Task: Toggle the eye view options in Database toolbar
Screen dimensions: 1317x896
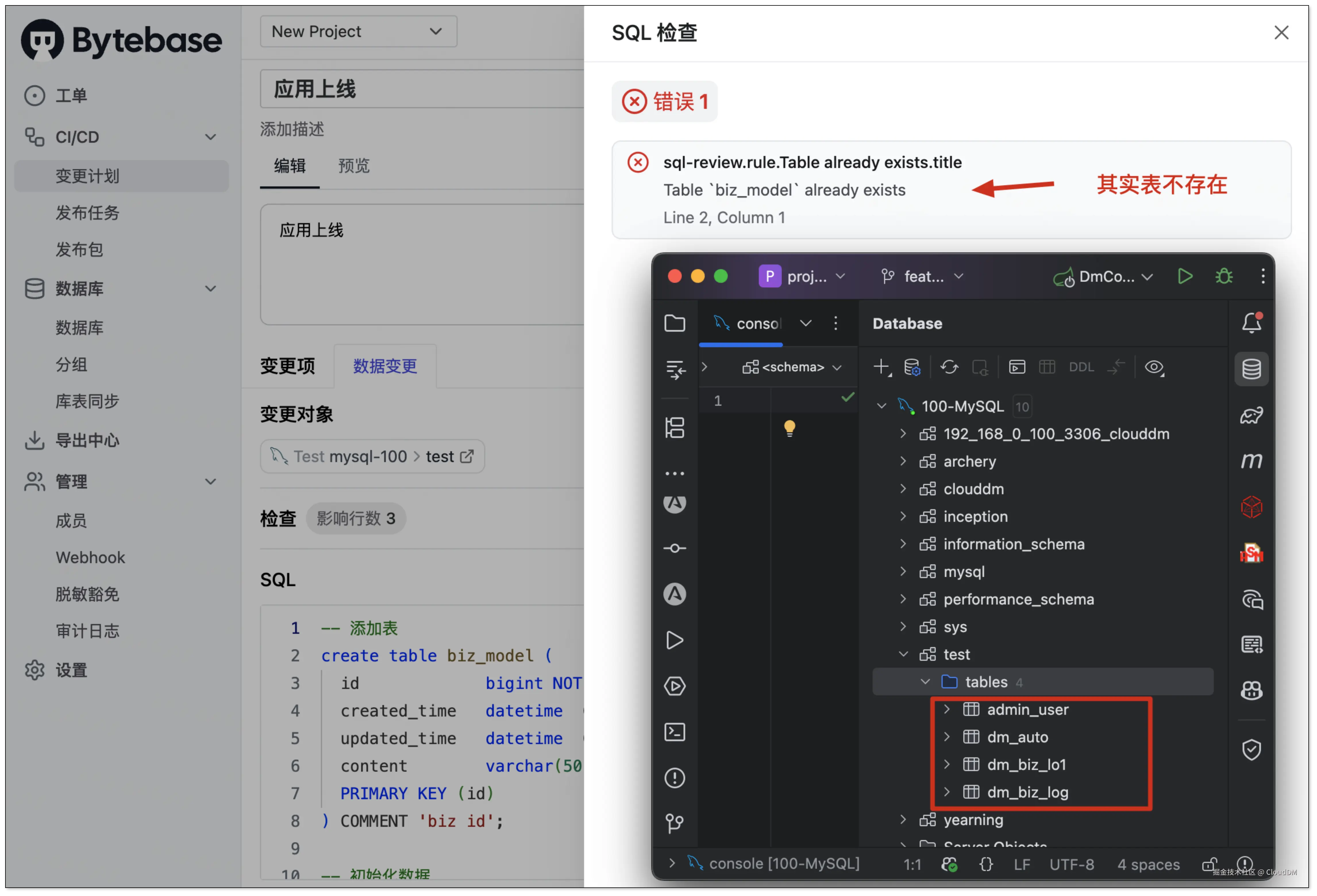Action: pos(1154,367)
